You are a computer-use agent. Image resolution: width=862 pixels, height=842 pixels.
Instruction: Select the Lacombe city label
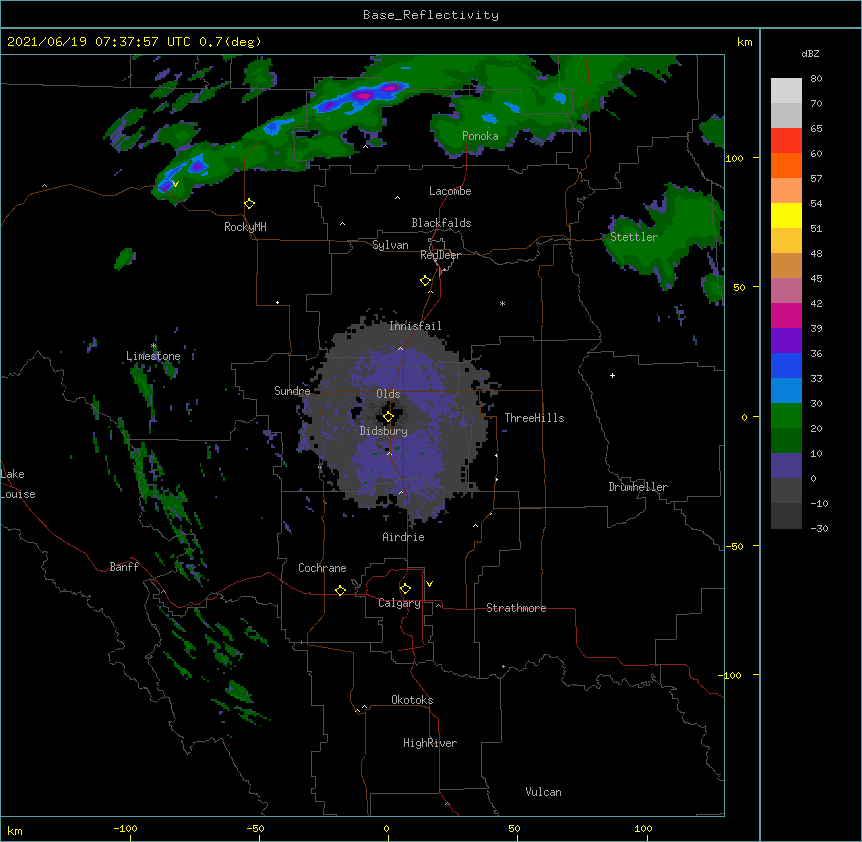pyautogui.click(x=450, y=191)
